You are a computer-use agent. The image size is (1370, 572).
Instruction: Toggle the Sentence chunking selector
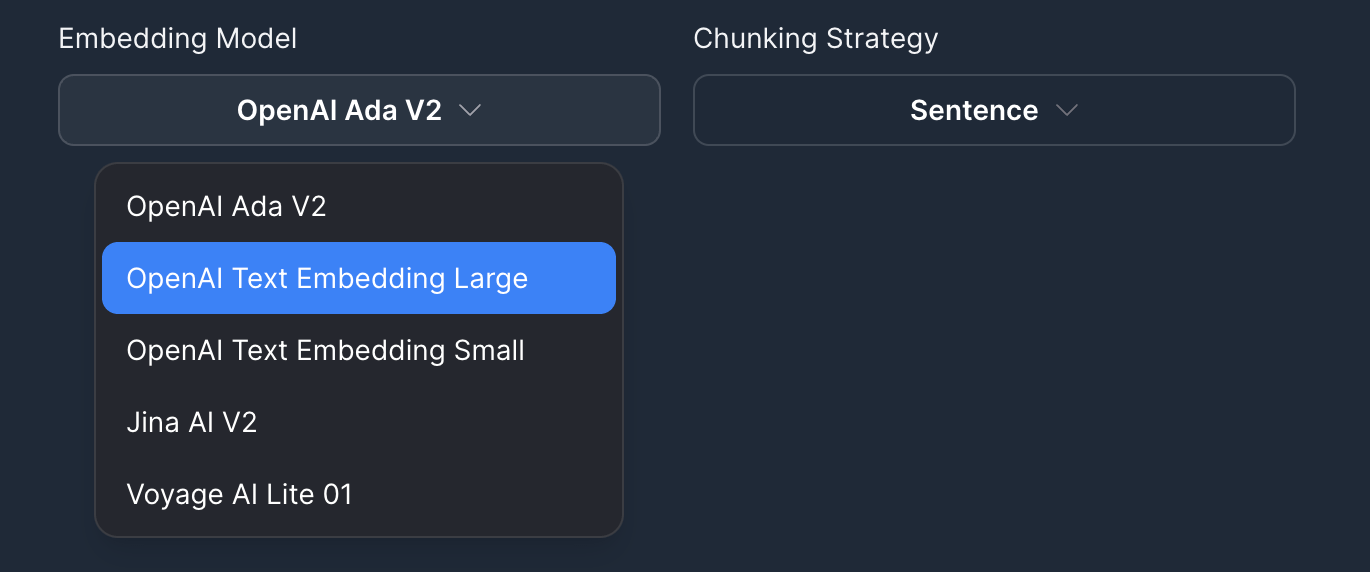pyautogui.click(x=994, y=110)
